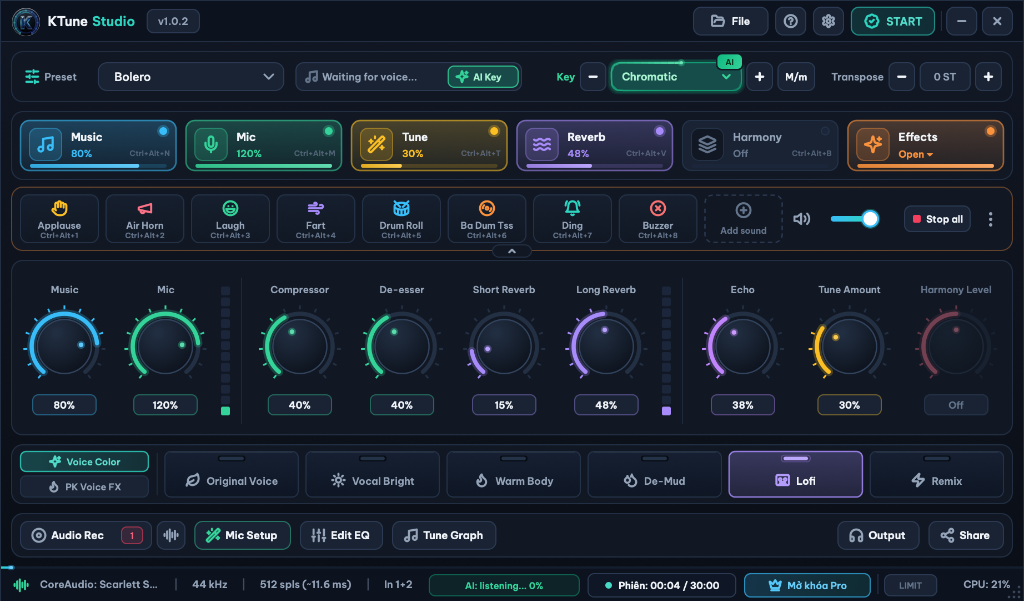Viewport: 1024px width, 601px height.
Task: Toggle the Music module power dot
Action: tap(163, 131)
